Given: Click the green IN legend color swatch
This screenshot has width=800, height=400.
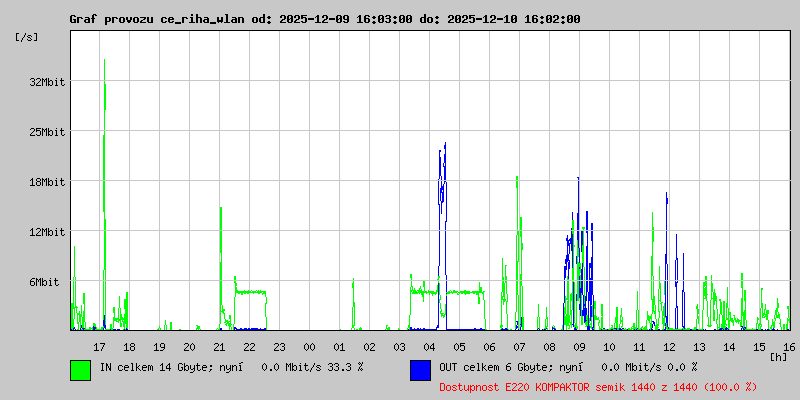Looking at the screenshot, I should (x=81, y=370).
